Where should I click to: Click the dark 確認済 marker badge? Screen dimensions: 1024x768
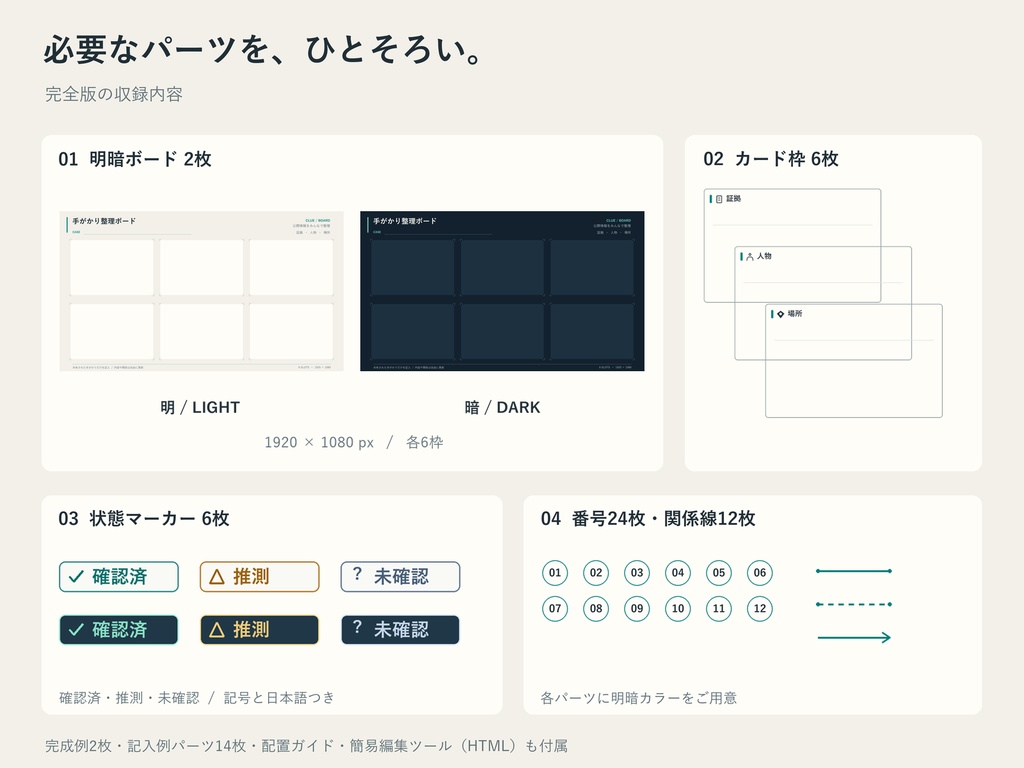[x=119, y=630]
